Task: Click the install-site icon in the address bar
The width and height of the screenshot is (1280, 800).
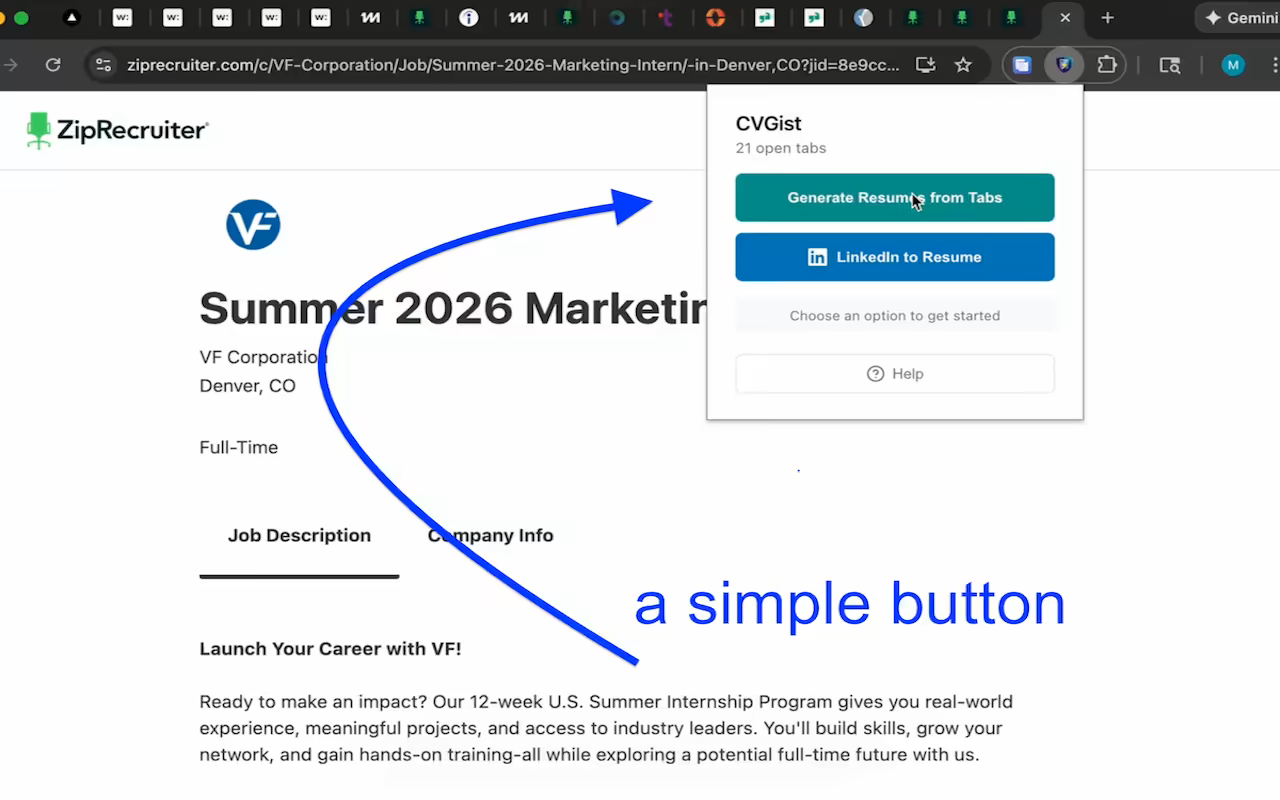Action: click(924, 64)
